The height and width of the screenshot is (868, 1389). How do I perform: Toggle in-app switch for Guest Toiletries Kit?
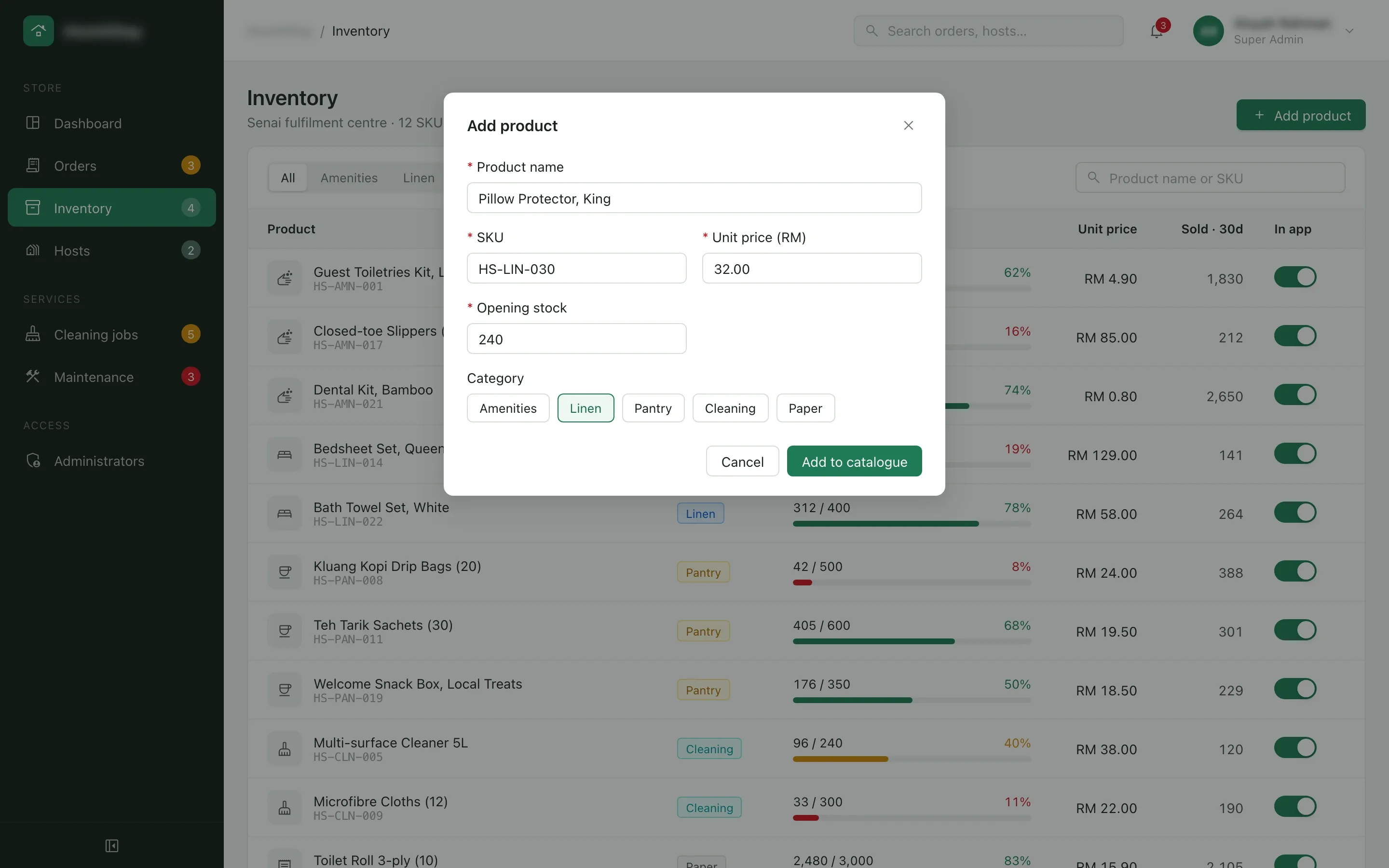(x=1295, y=277)
